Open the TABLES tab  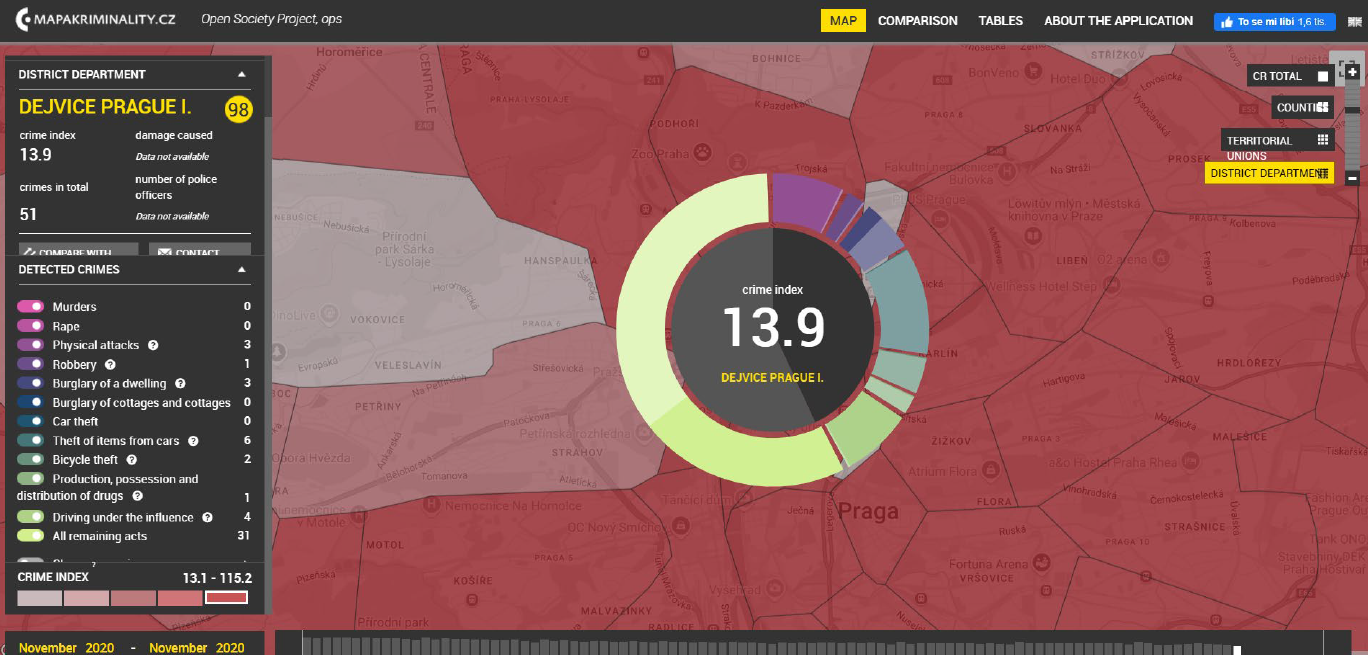point(1001,21)
